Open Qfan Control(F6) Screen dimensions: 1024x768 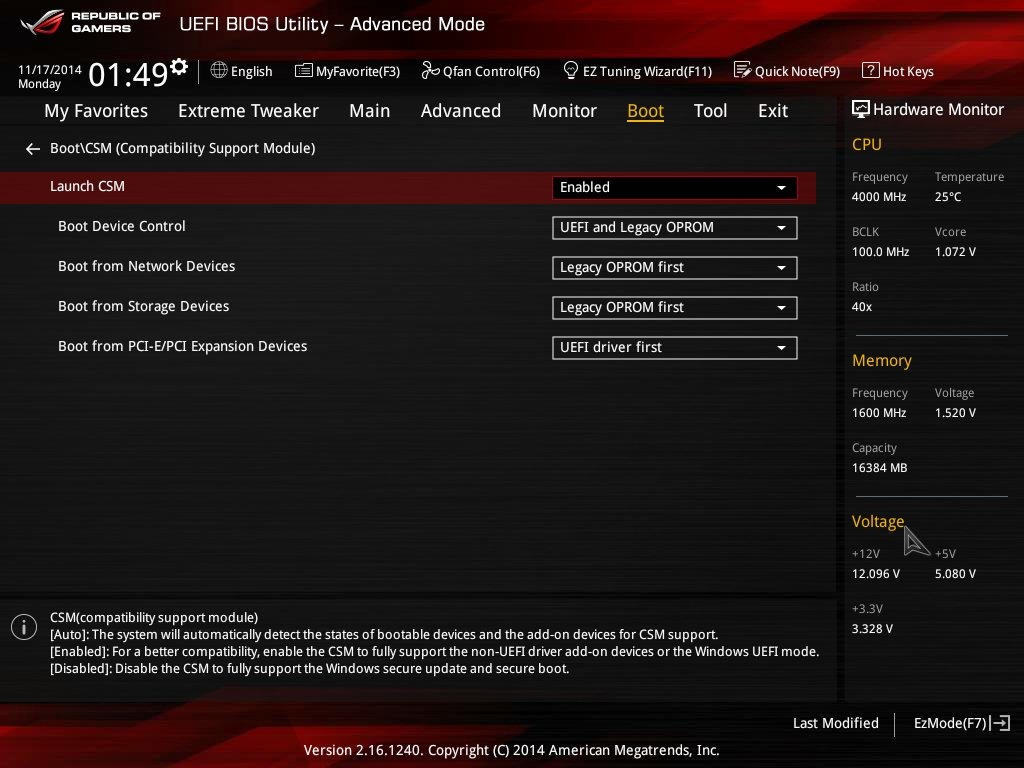point(481,71)
